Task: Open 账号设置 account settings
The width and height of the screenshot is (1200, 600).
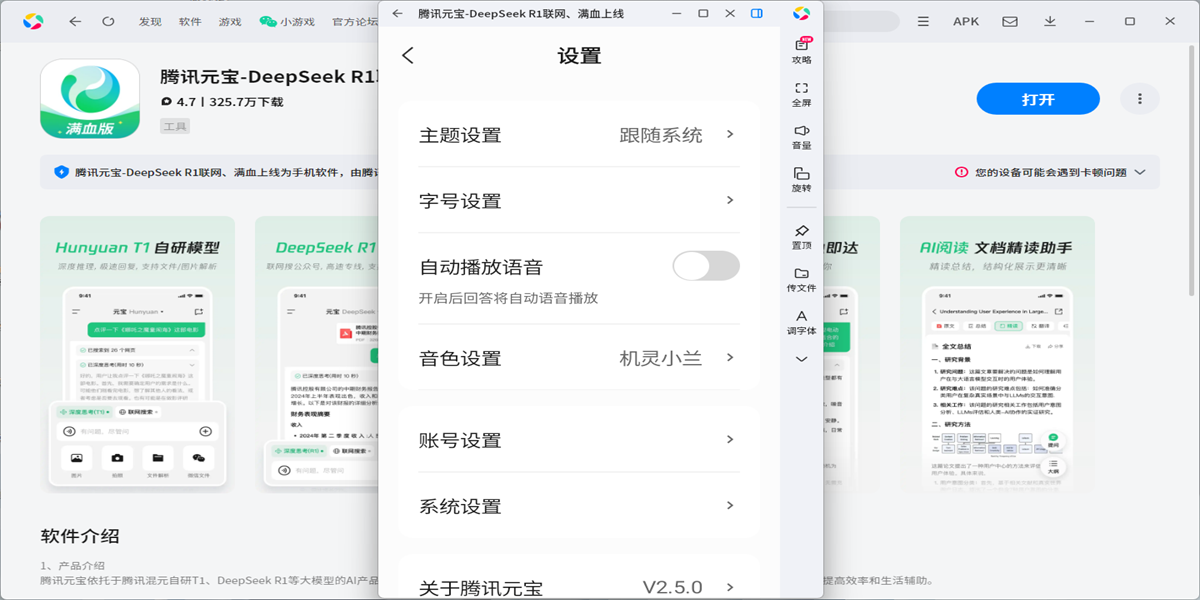Action: tap(578, 440)
